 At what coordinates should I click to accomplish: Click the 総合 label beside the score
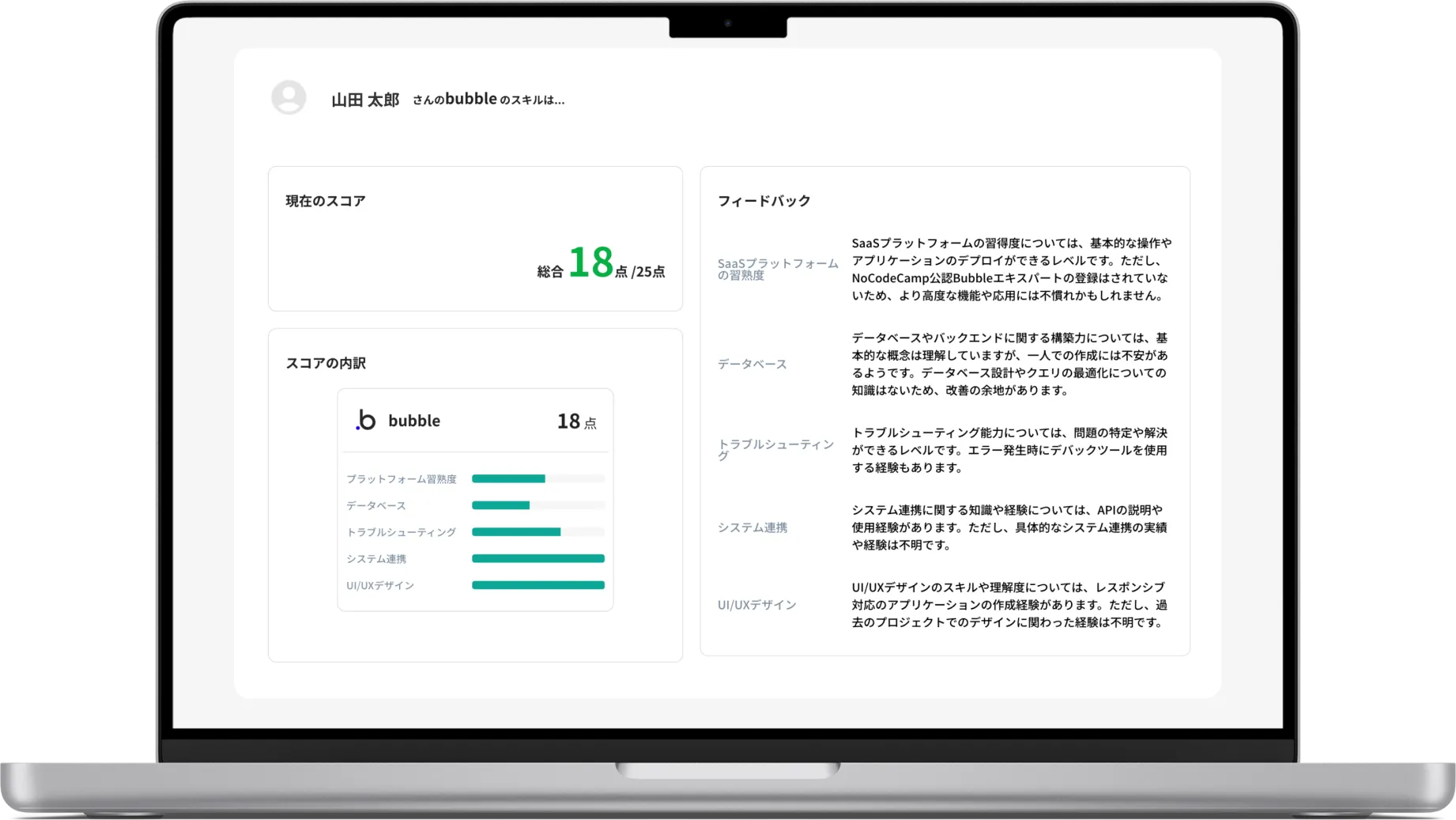tap(550, 272)
